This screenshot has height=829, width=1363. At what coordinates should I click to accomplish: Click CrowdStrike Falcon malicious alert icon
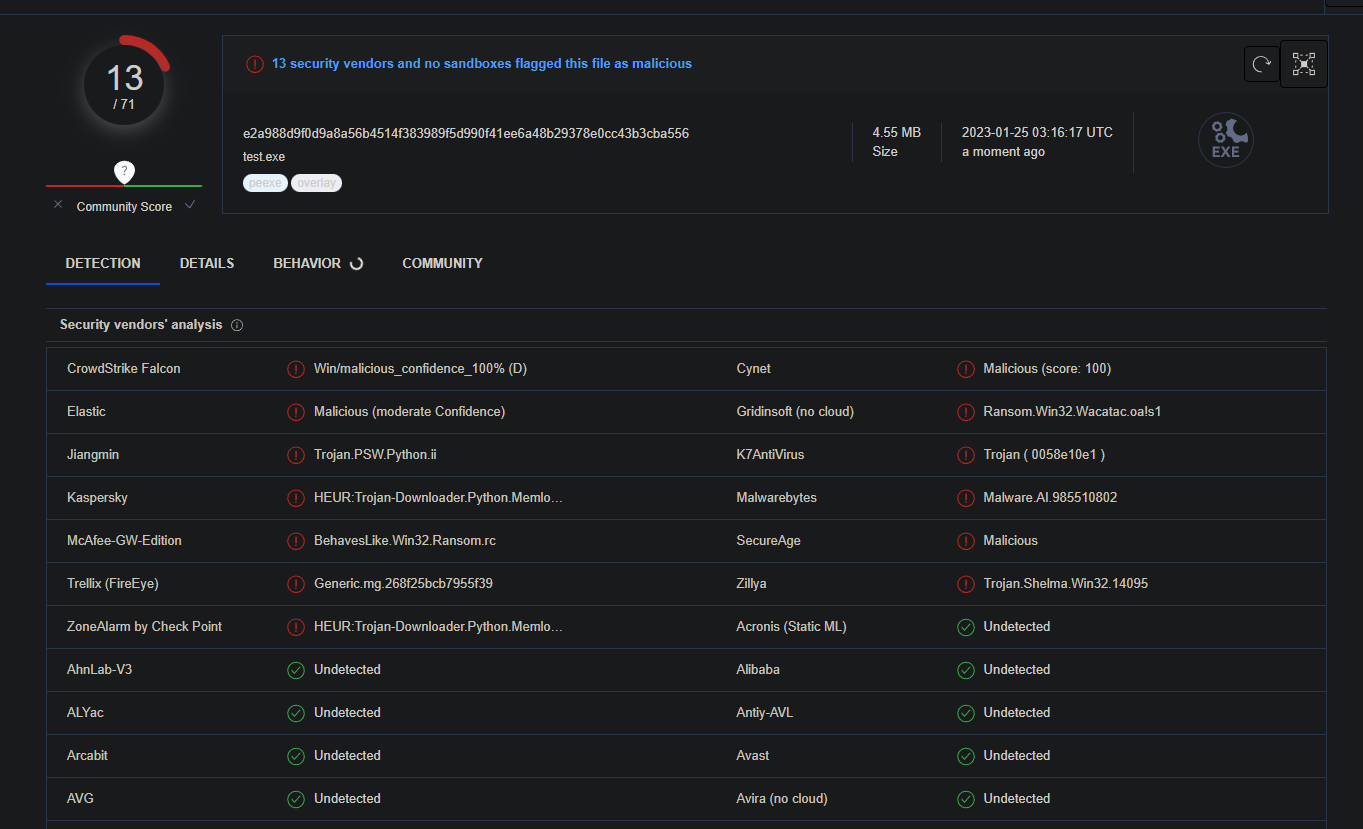pos(296,369)
